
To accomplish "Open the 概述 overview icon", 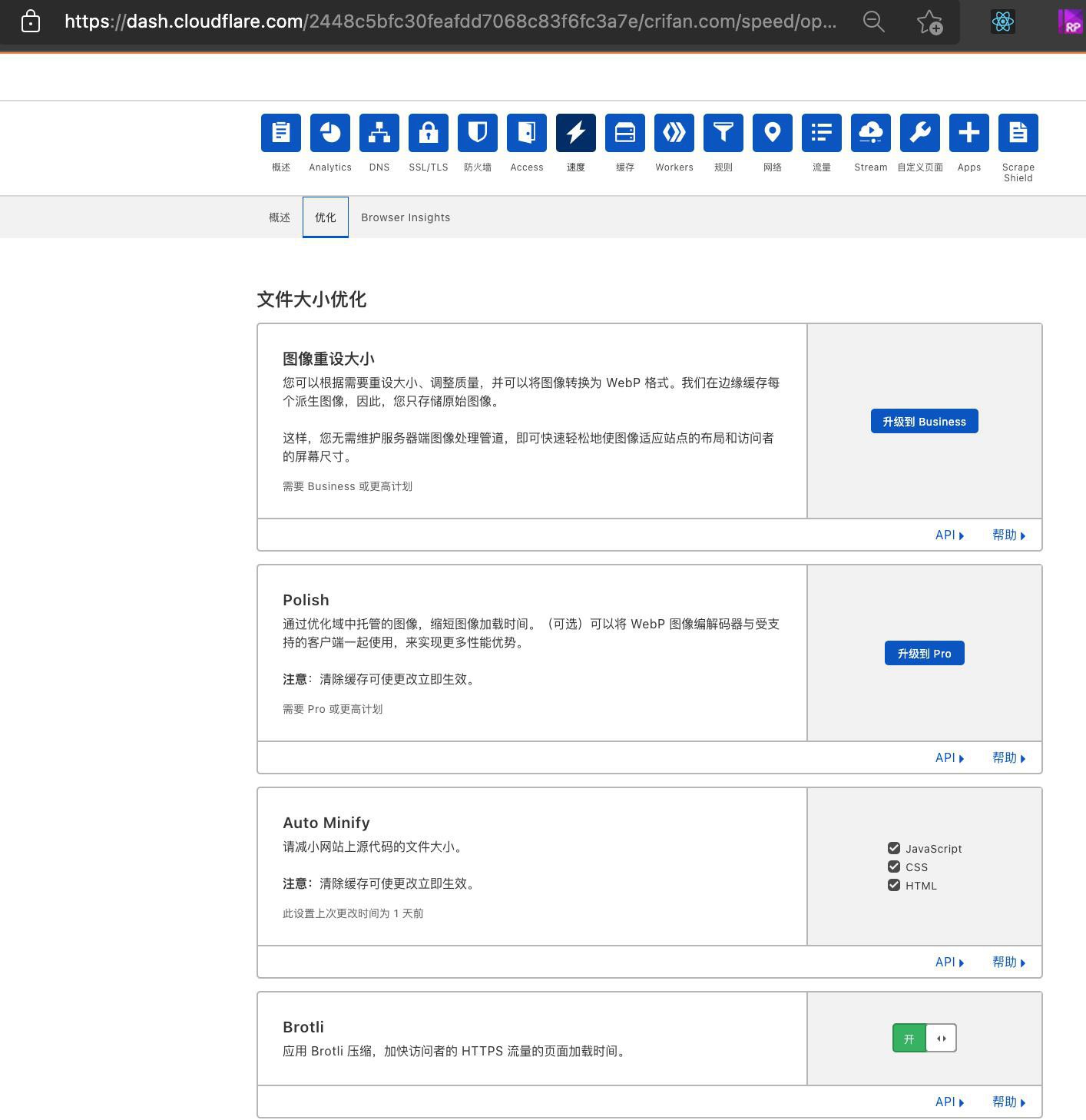I will (x=281, y=133).
